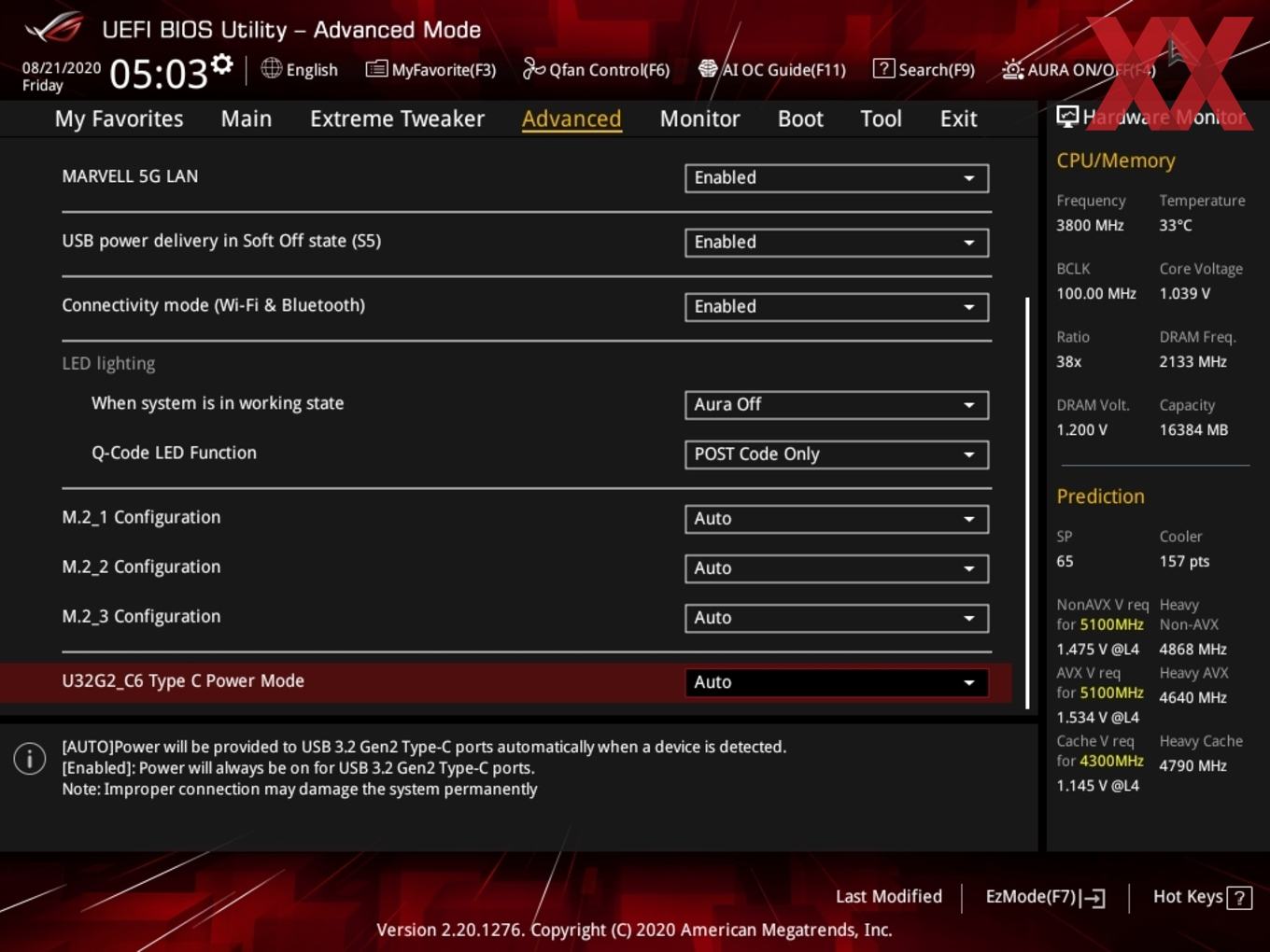Select M.2_3 Configuration label
Screen dimensions: 1270x952
pos(141,616)
